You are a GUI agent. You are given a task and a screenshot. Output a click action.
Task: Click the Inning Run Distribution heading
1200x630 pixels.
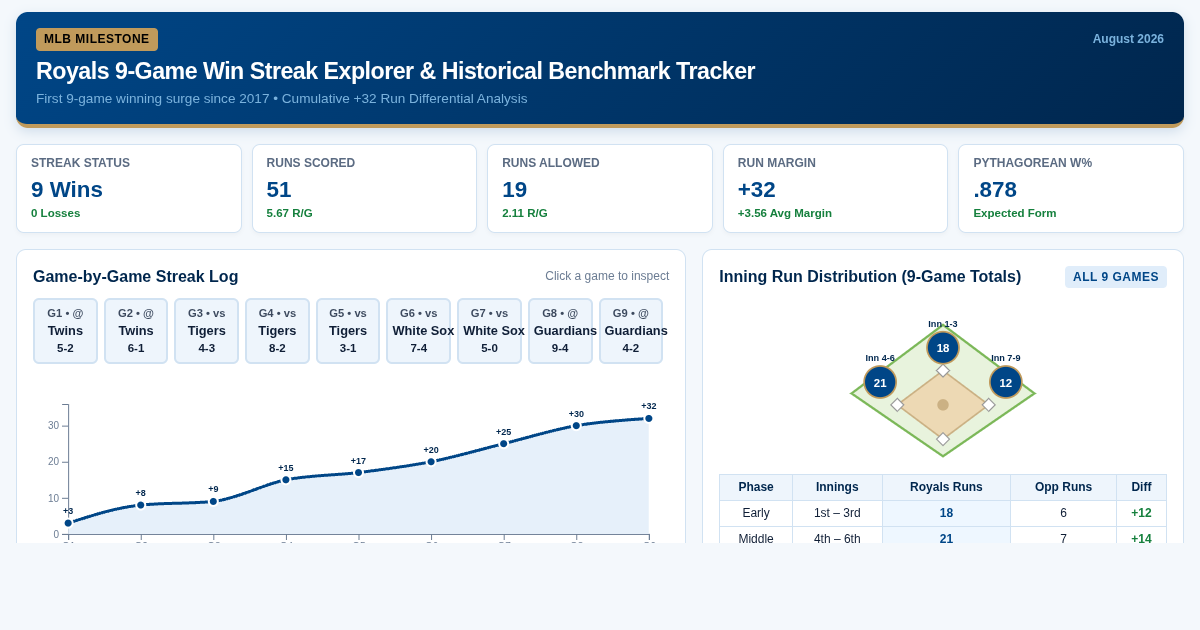click(870, 277)
